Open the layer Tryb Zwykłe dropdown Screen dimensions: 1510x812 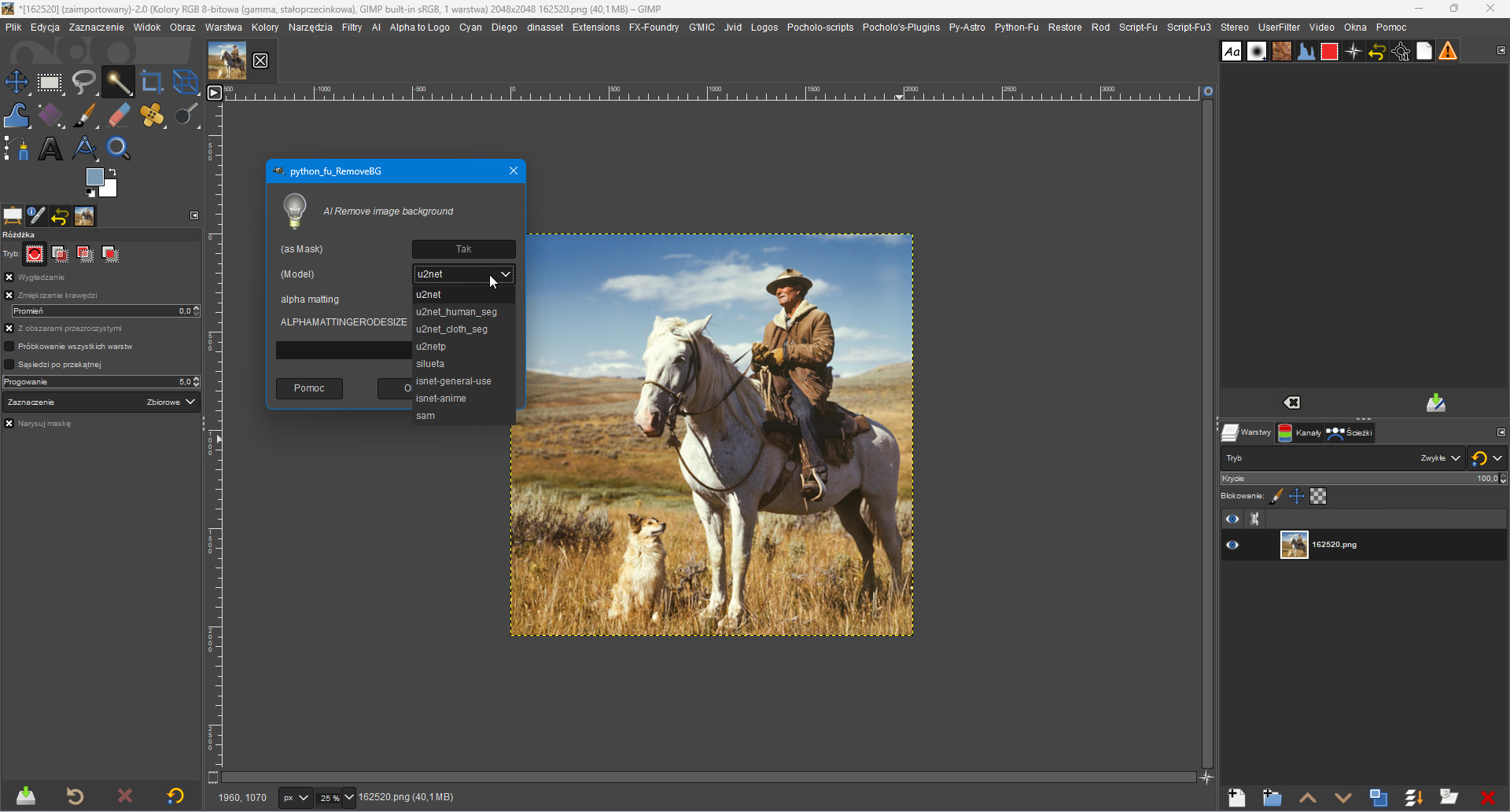1440,458
